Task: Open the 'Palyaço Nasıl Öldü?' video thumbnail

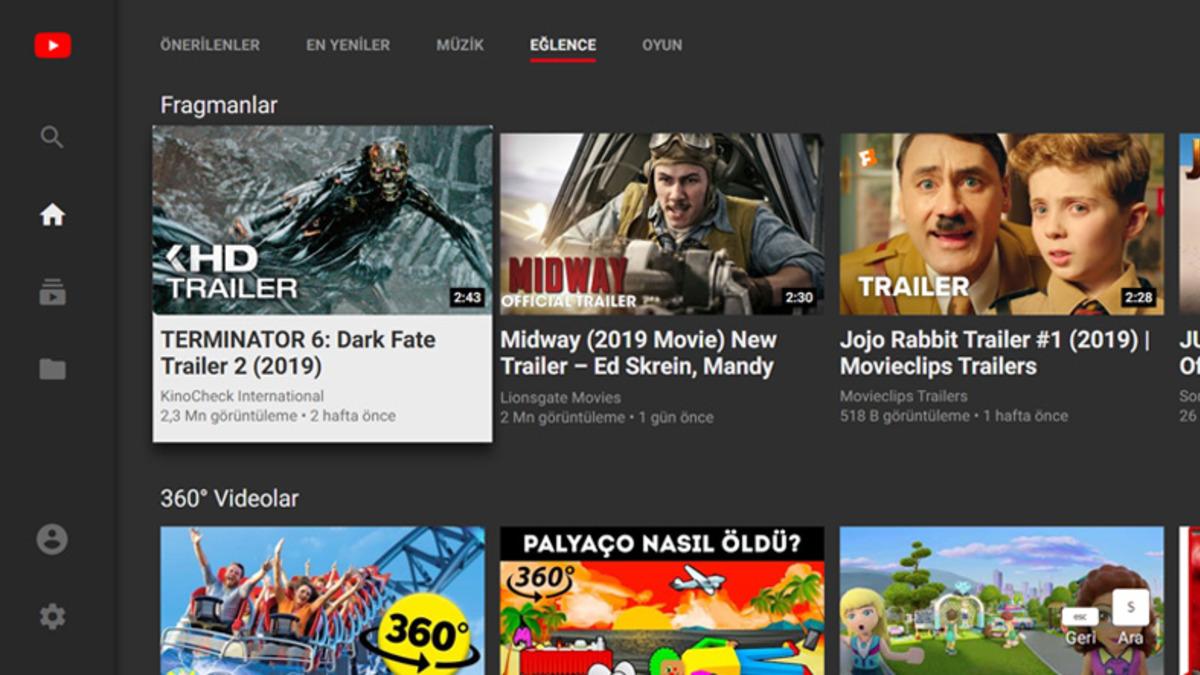Action: pos(662,600)
